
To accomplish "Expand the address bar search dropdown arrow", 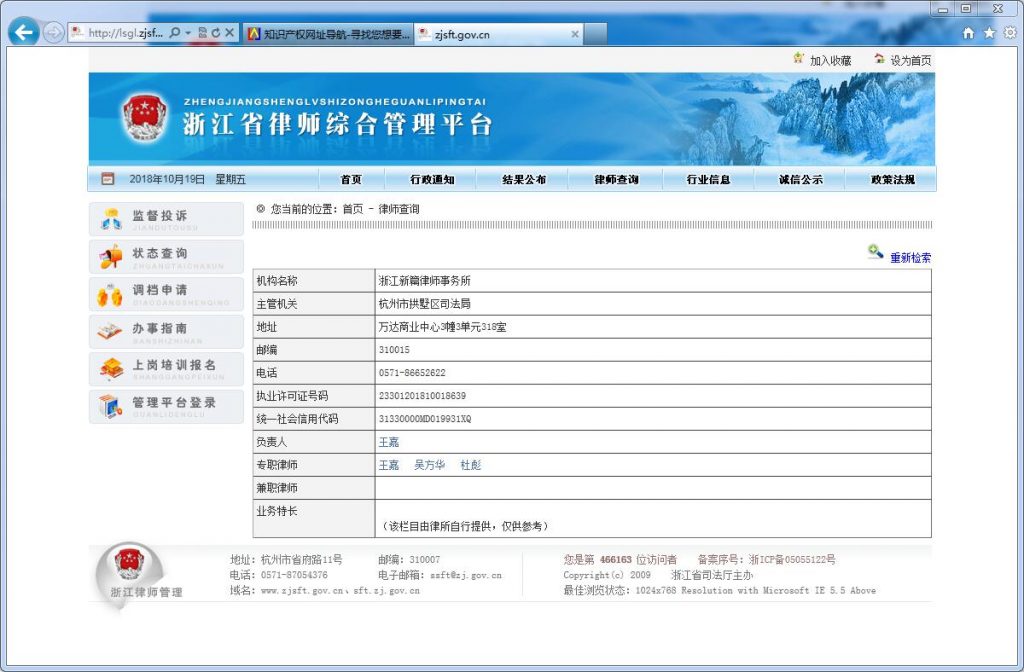I will tap(188, 33).
